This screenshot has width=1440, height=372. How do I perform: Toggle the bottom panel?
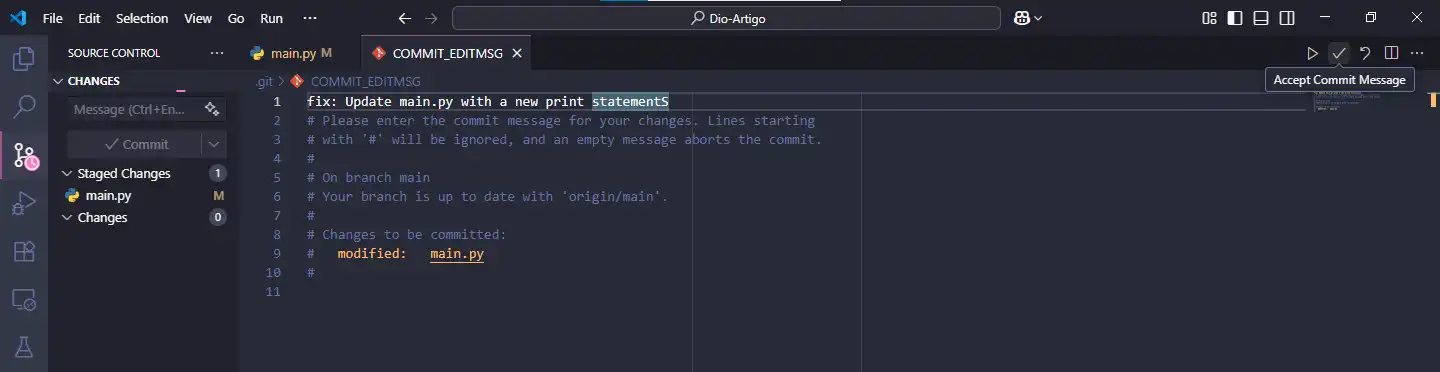pyautogui.click(x=1262, y=18)
